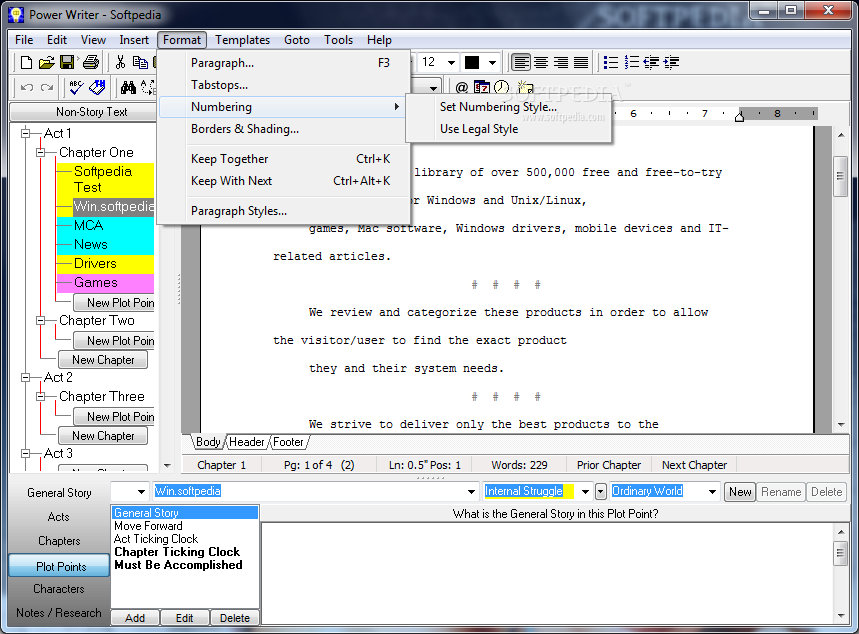Redo the last action
Screen dimensions: 859x634
point(47,87)
